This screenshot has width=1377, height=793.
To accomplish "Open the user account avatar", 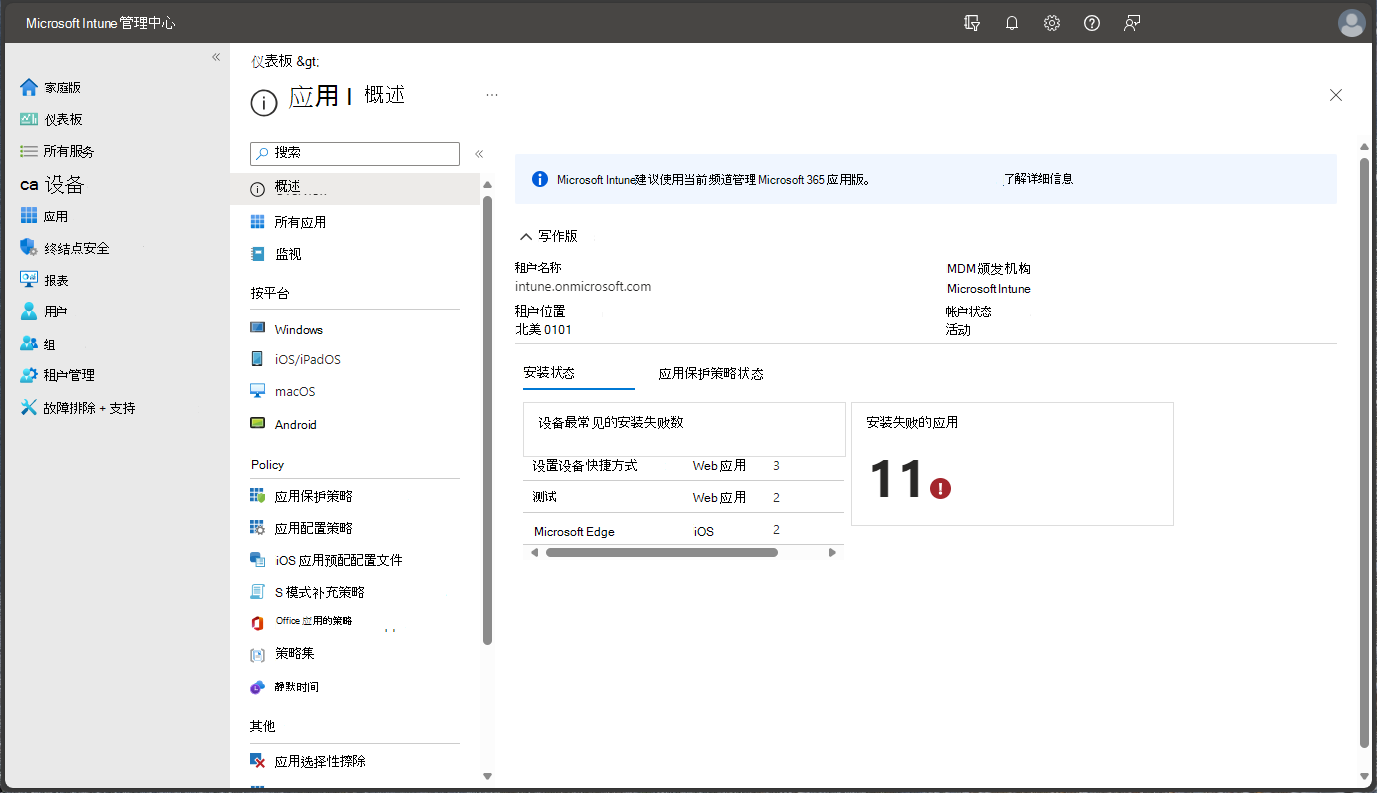I will 1351,23.
